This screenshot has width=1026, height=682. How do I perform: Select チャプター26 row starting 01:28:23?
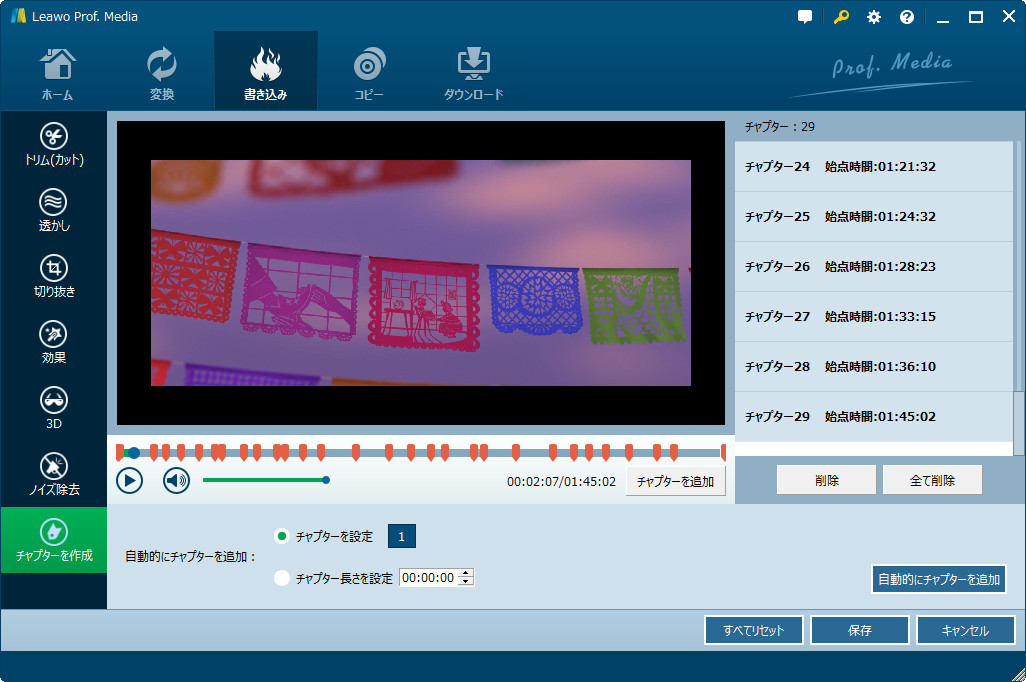(874, 266)
